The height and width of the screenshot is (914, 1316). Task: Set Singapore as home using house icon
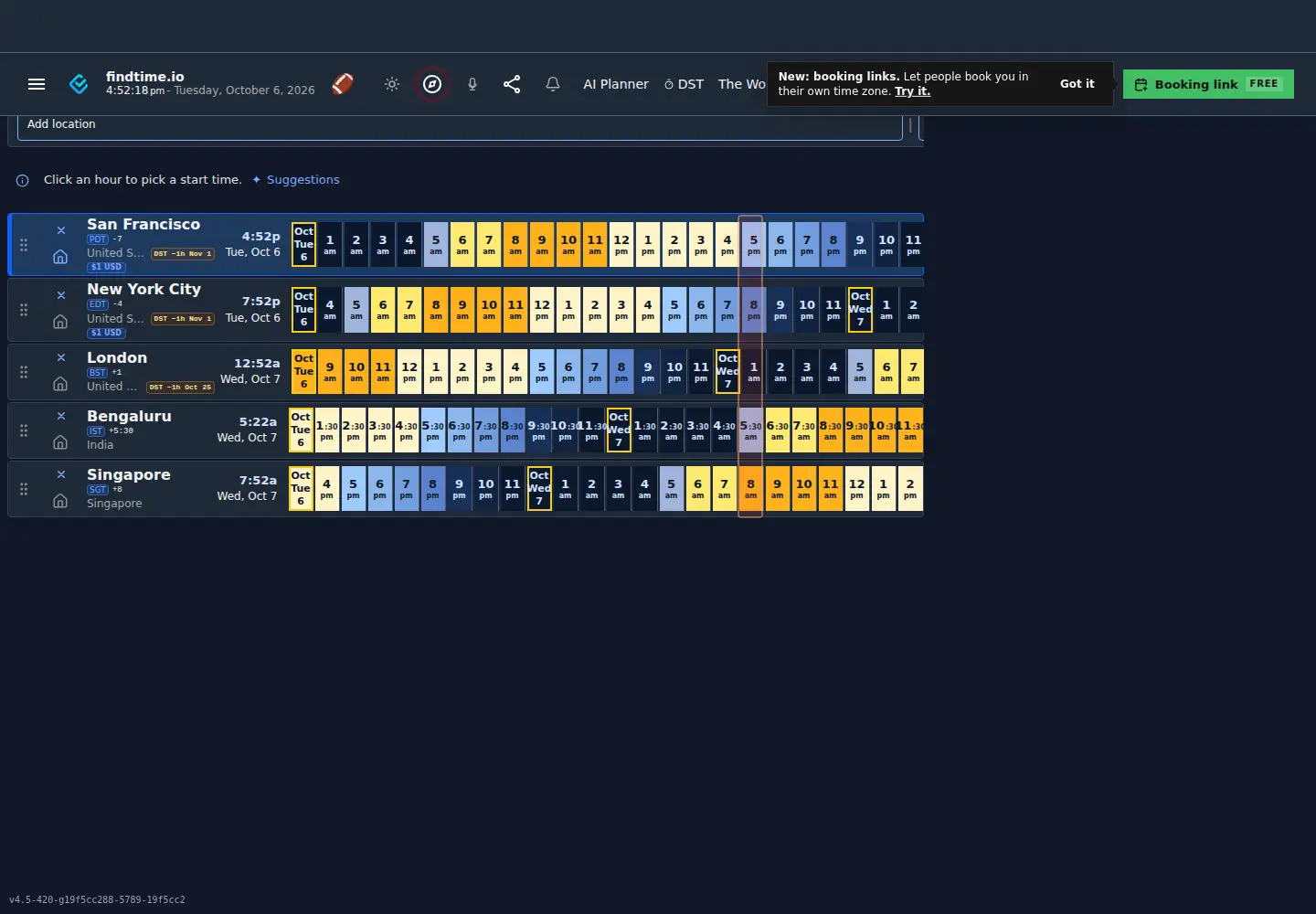tap(60, 501)
